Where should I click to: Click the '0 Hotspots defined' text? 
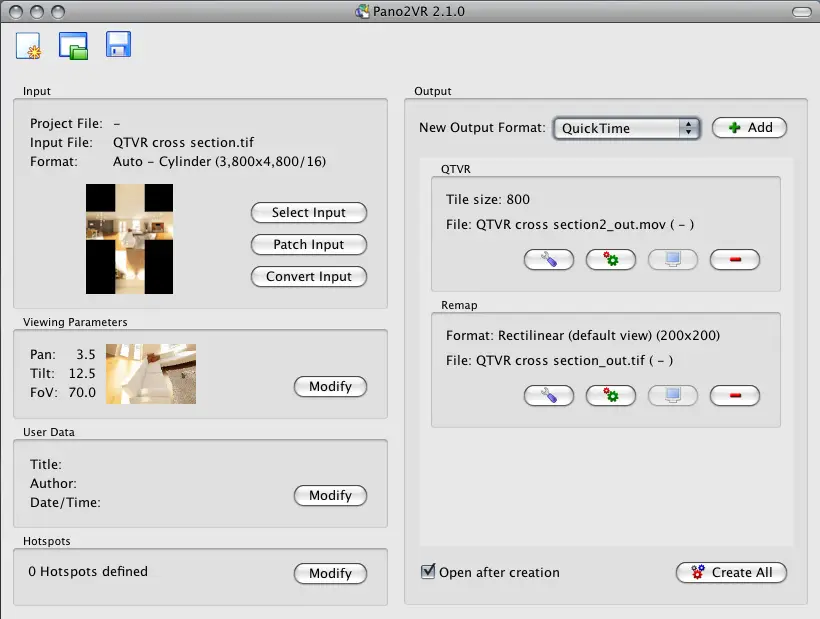pos(88,571)
